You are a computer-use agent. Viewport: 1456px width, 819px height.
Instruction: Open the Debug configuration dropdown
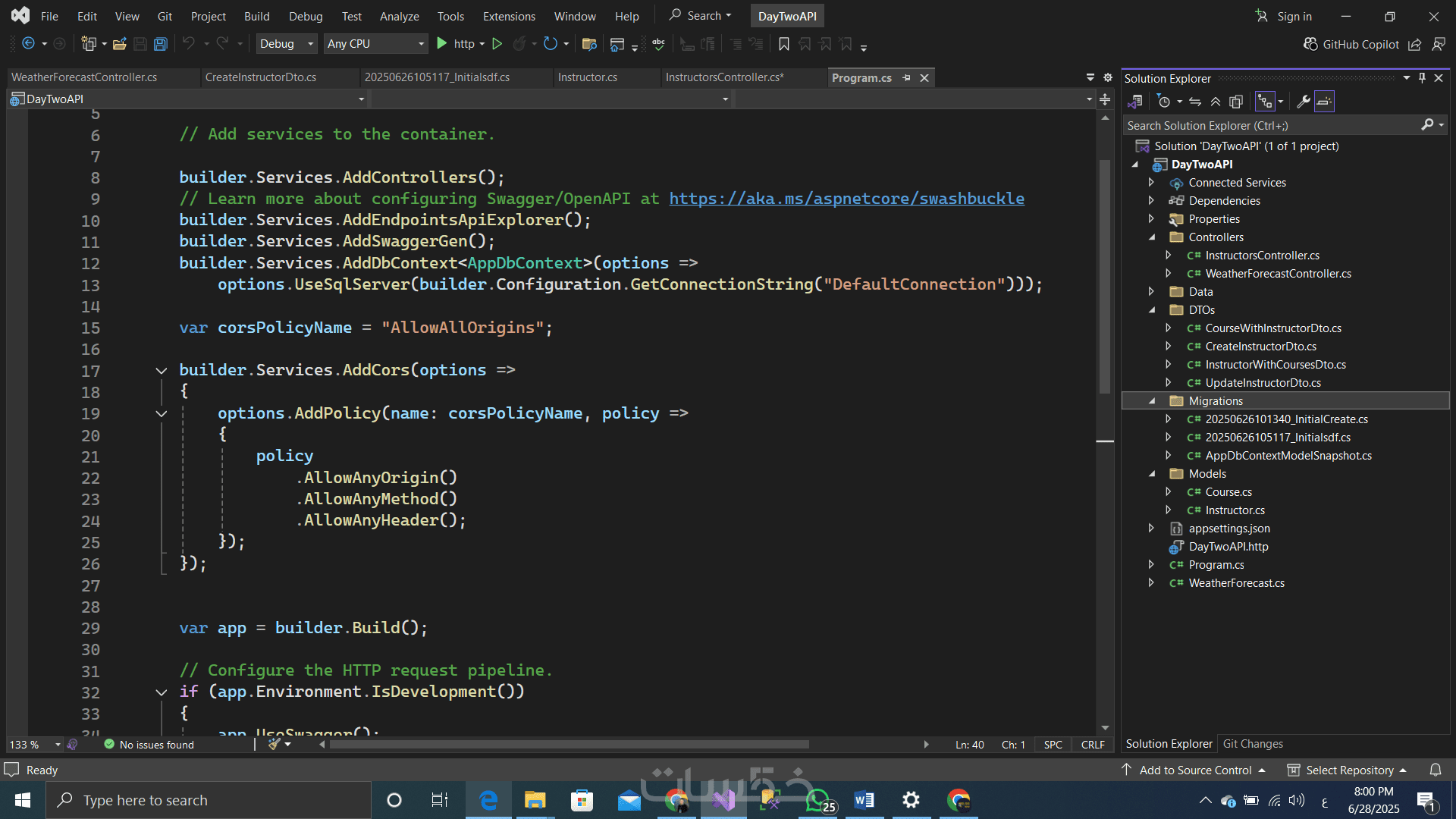tap(287, 44)
